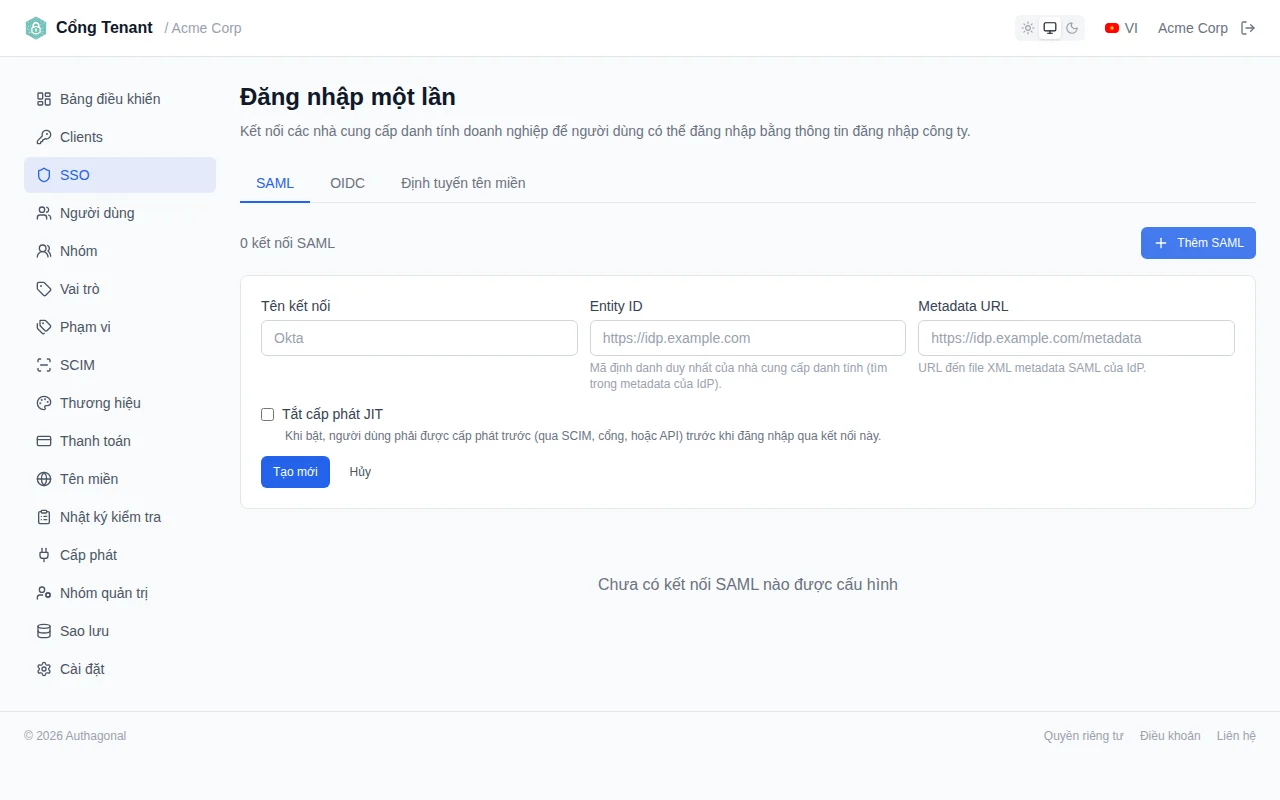Select system theme monitor icon
The width and height of the screenshot is (1280, 800).
1050,28
